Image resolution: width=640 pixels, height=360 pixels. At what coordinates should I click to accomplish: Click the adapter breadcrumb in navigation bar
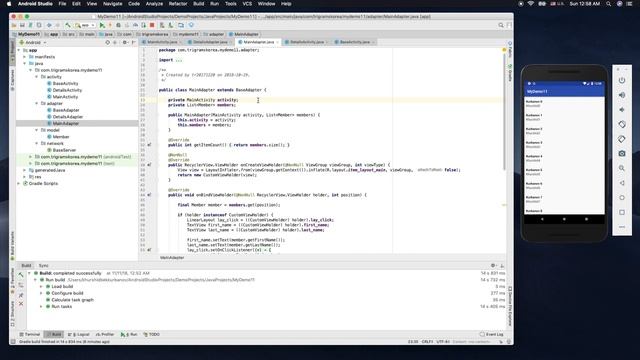[x=214, y=34]
